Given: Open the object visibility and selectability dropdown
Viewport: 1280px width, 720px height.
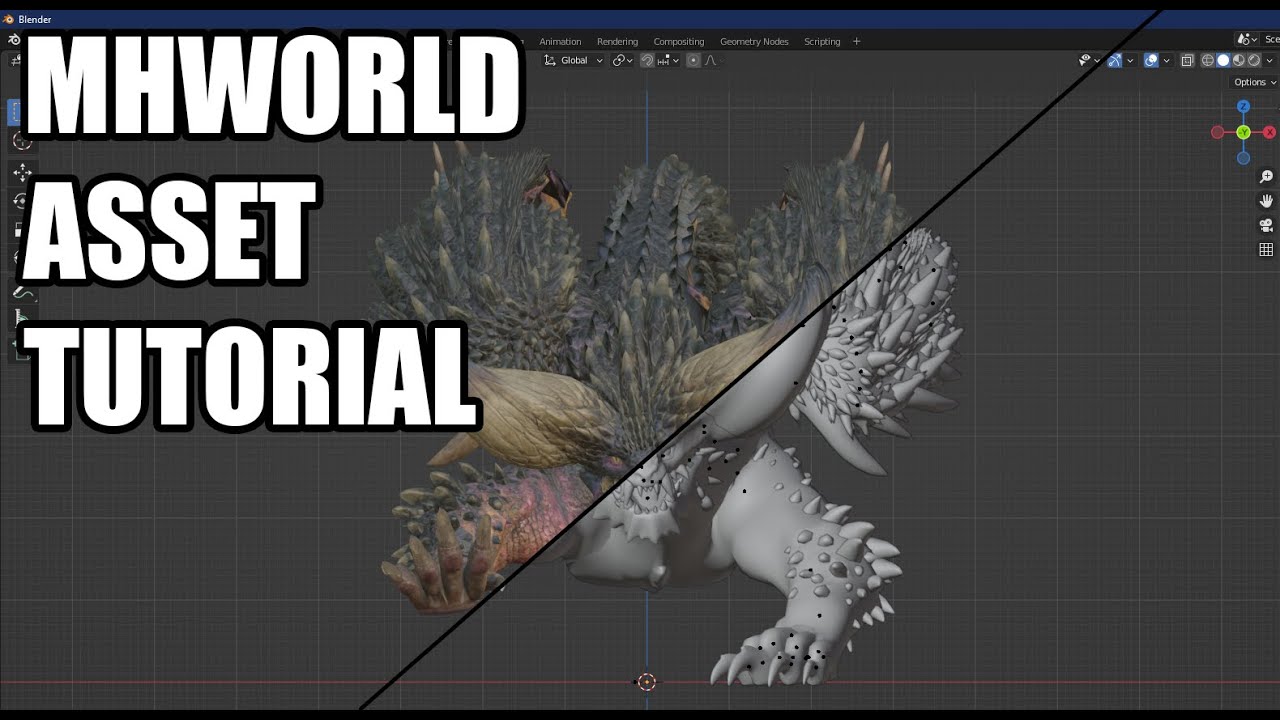Looking at the screenshot, I should (x=1088, y=61).
